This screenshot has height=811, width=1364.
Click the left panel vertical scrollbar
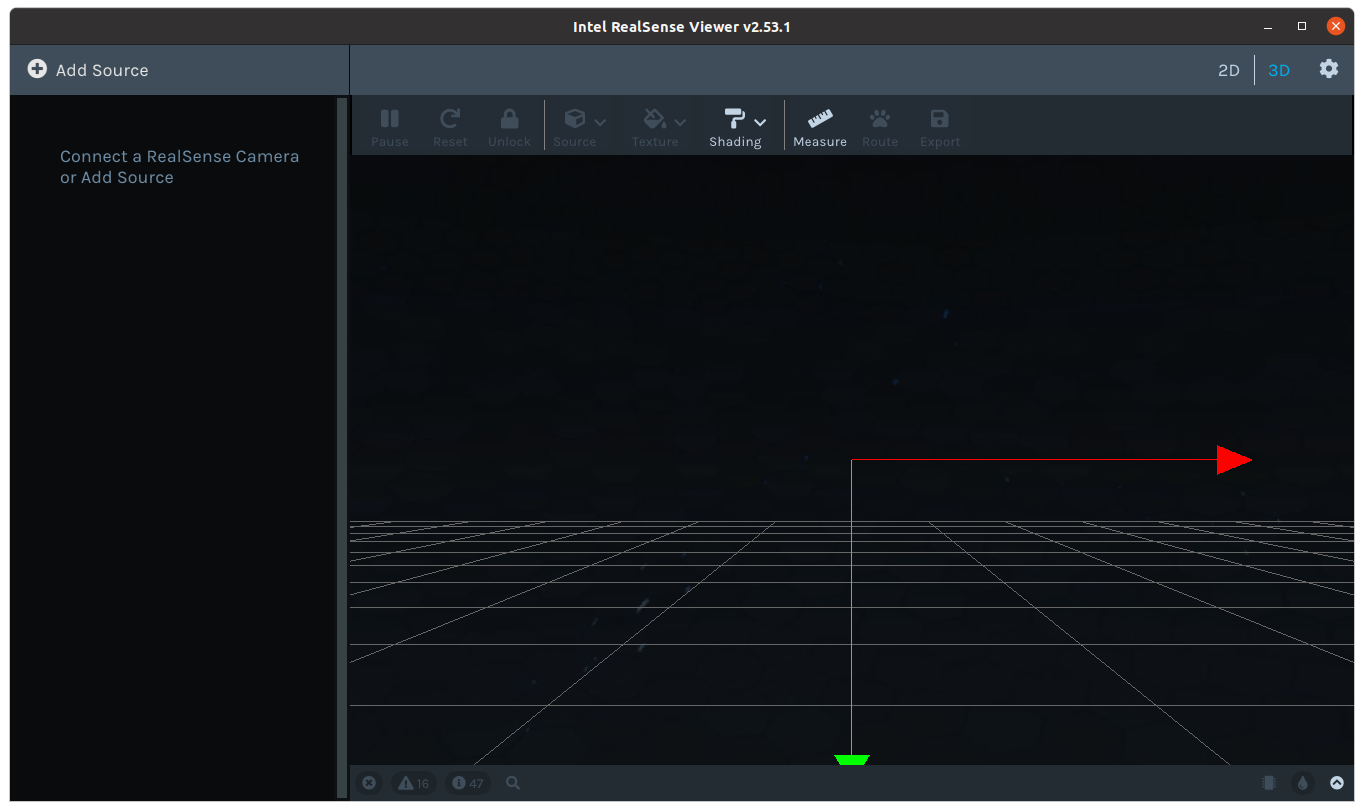pos(342,447)
